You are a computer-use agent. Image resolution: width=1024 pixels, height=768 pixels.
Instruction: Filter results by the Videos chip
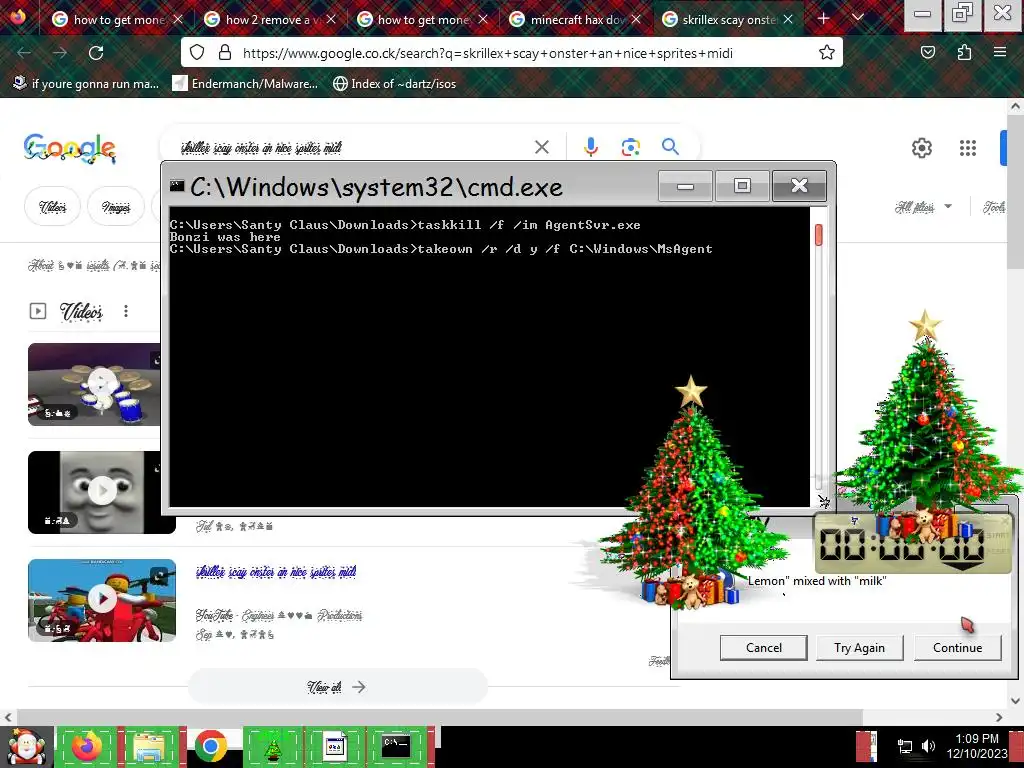52,207
